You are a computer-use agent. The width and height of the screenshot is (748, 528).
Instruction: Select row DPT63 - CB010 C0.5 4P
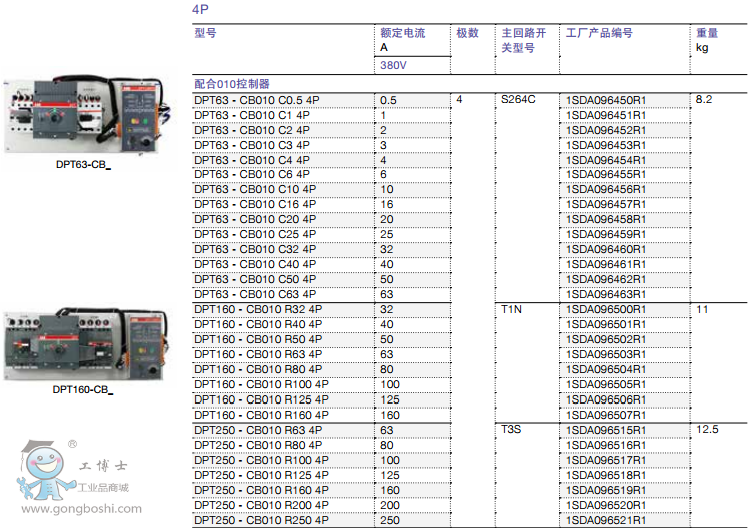257,100
